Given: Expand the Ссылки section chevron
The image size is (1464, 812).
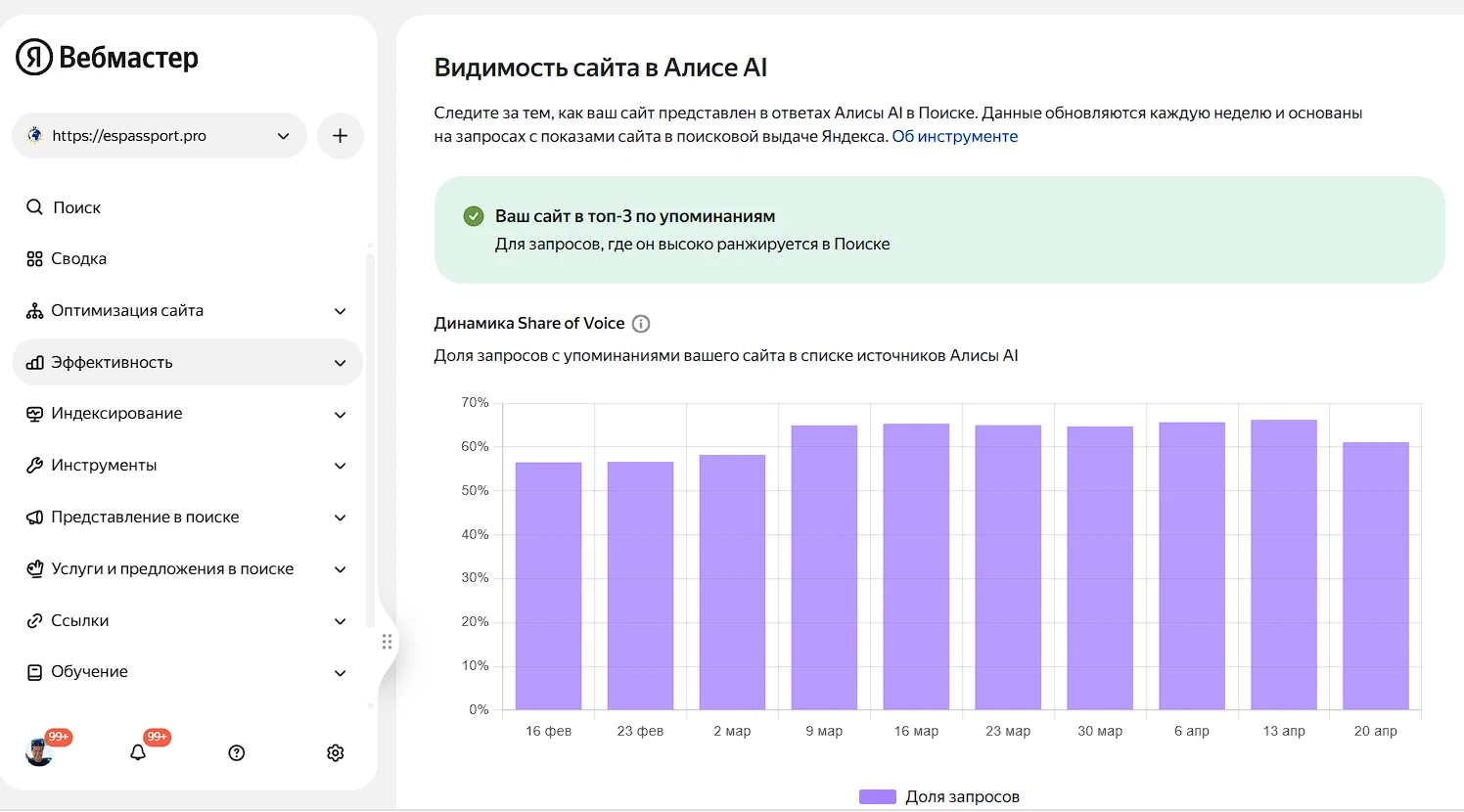Looking at the screenshot, I should (x=341, y=621).
